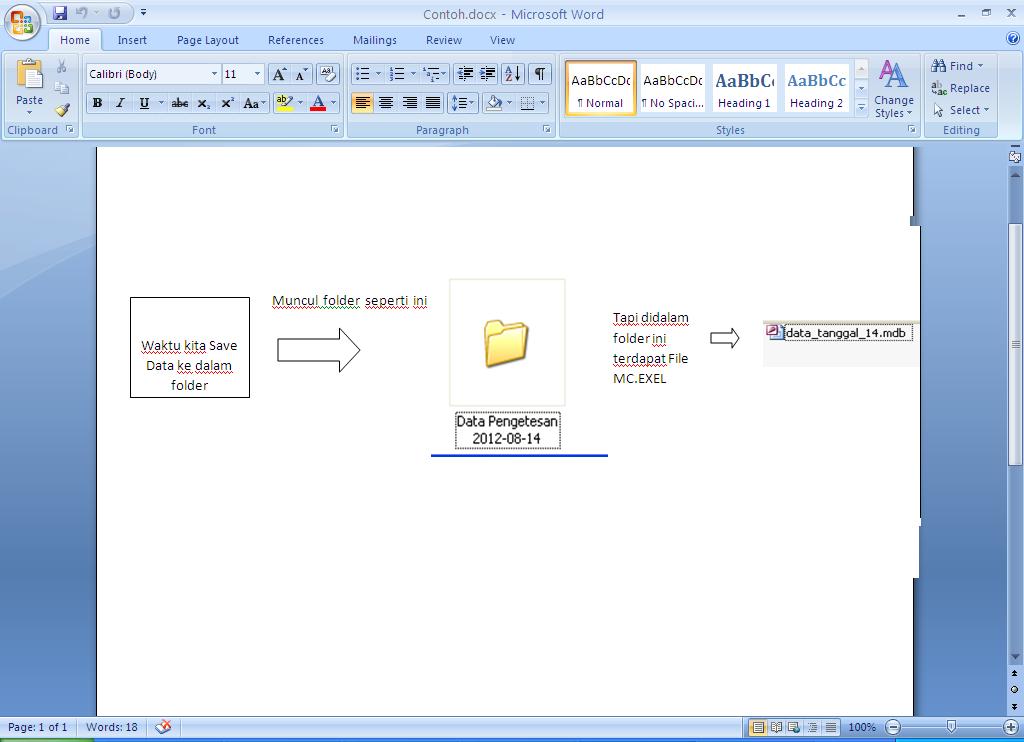Switch to the Insert tab
The height and width of the screenshot is (742, 1024).
coord(132,40)
